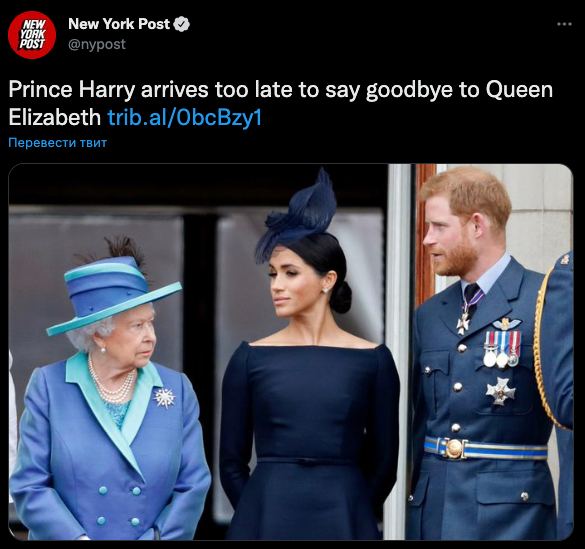Click the word Elizabeth in tweet text
Image resolution: width=585 pixels, height=549 pixels.
point(54,117)
